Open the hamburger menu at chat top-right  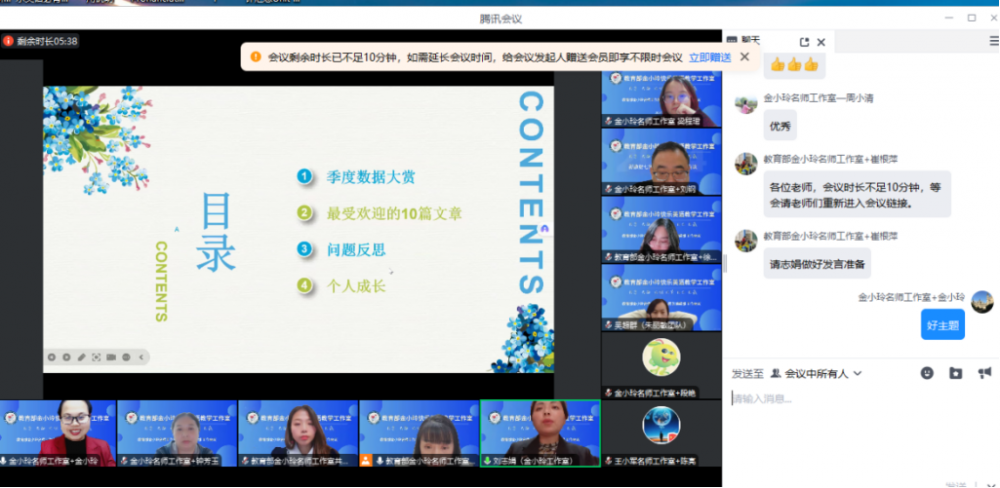tap(994, 41)
